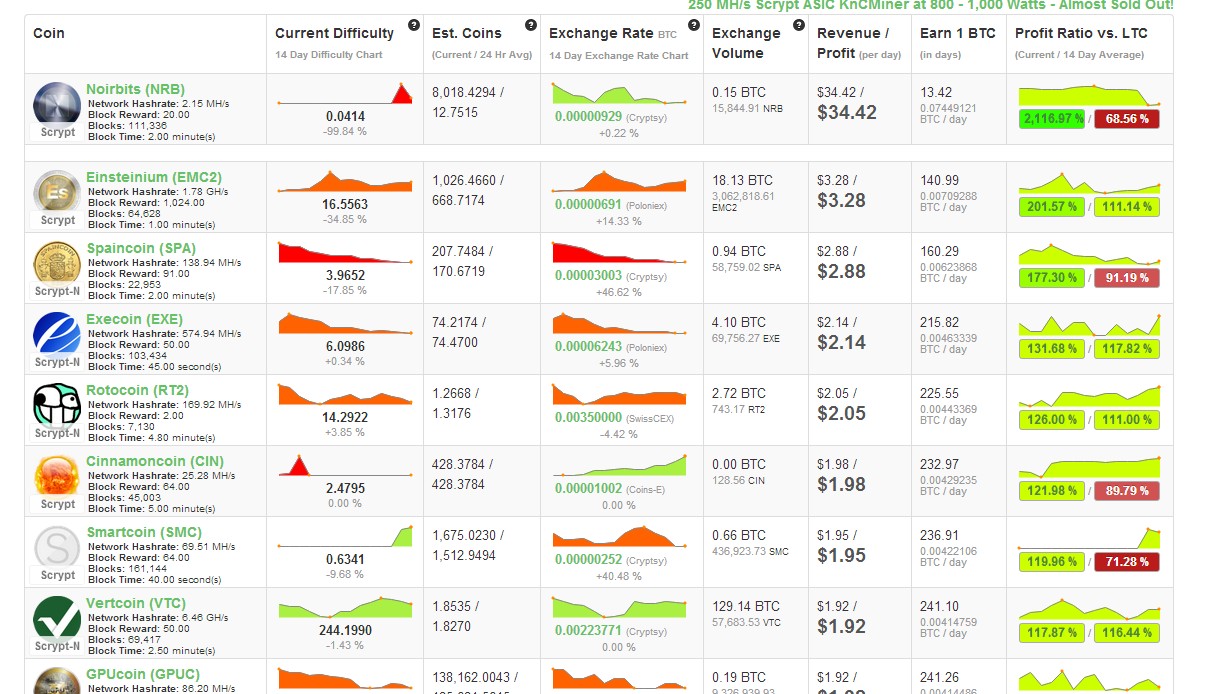1211x694 pixels.
Task: Click the 111.00 % profit badge
Action: coord(1127,420)
